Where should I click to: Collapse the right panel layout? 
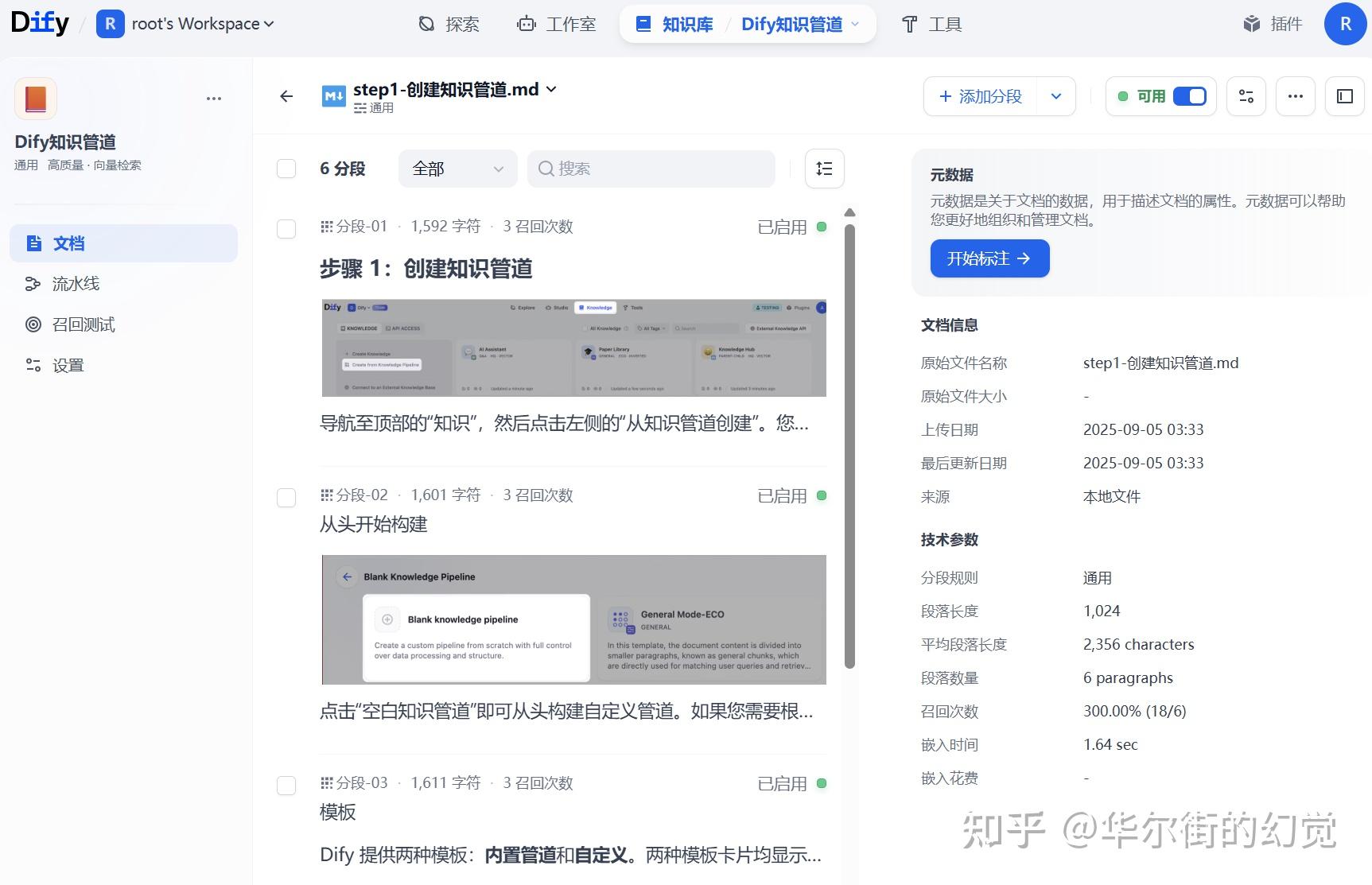pyautogui.click(x=1344, y=96)
